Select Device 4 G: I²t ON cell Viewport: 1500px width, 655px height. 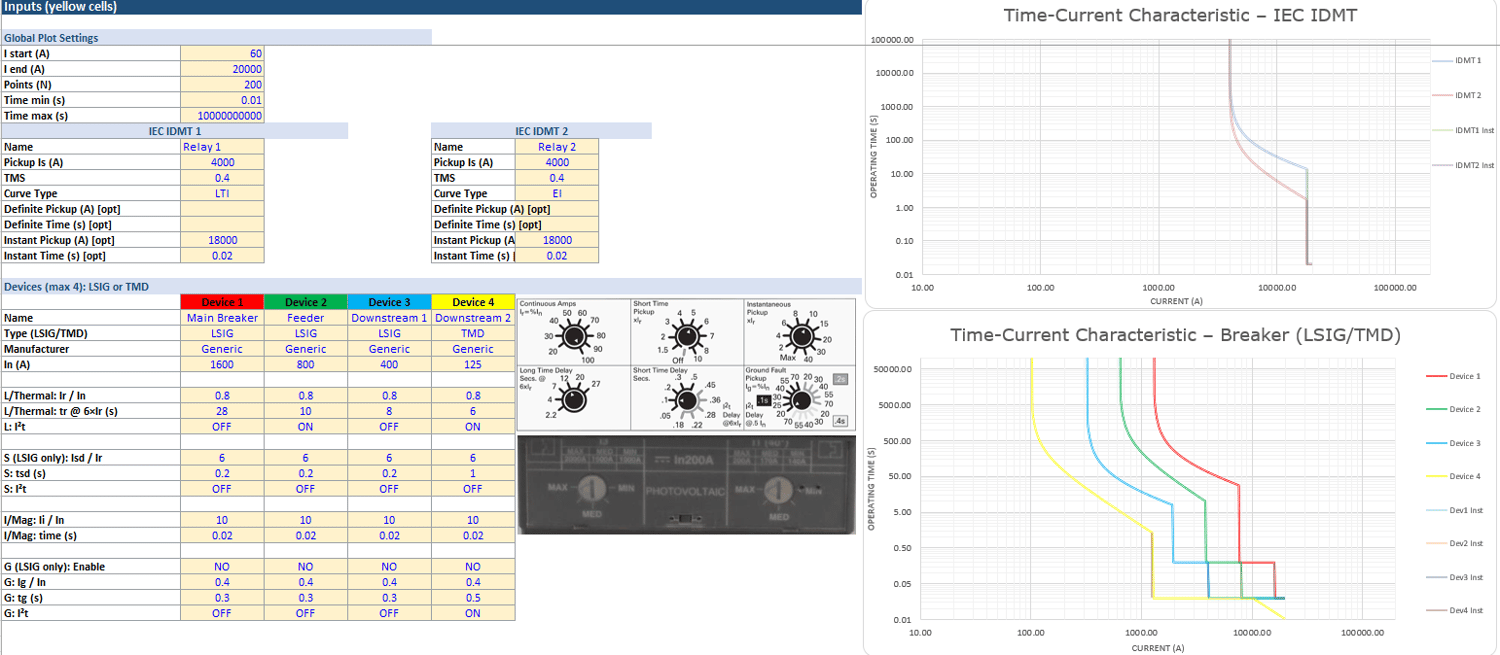coord(473,614)
